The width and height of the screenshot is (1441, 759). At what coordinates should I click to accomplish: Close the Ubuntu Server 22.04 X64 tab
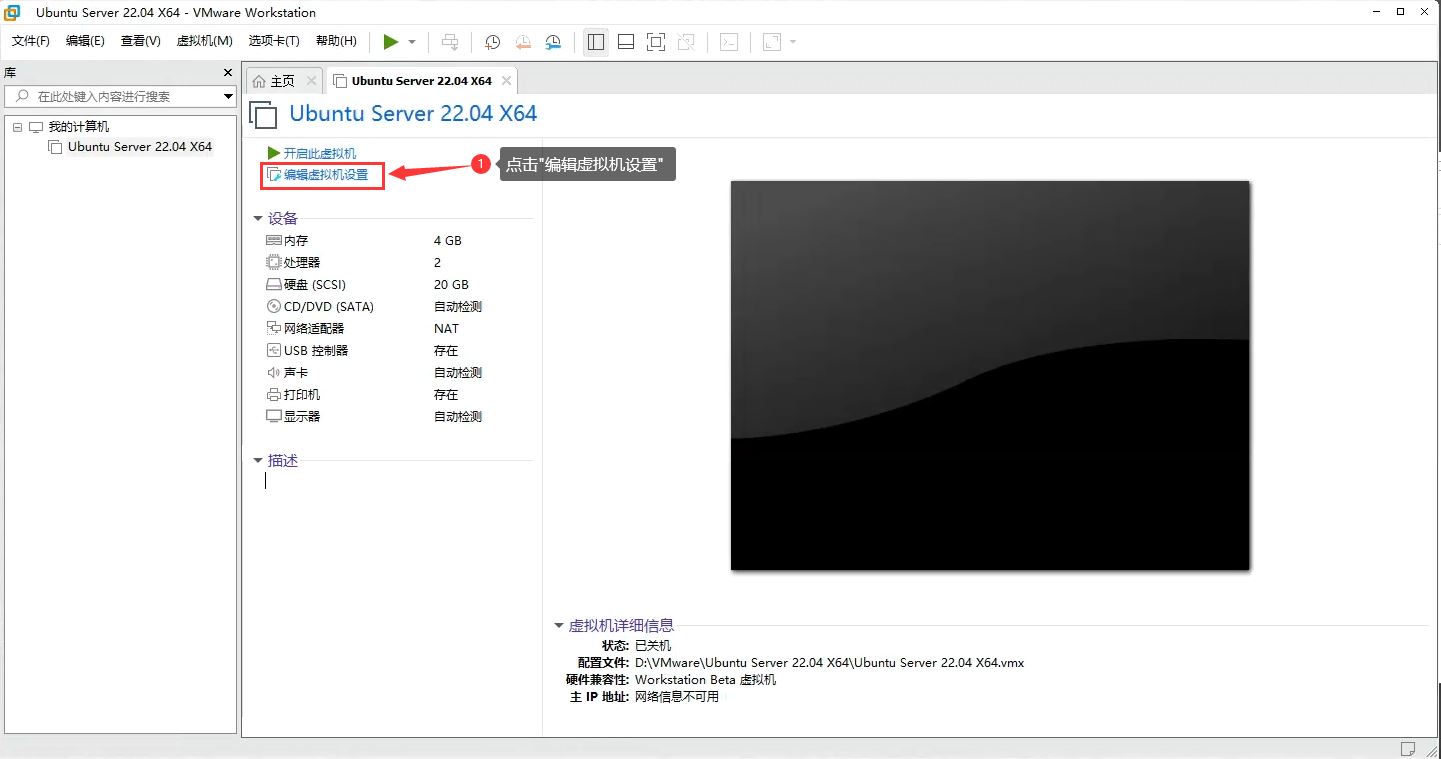(x=506, y=81)
